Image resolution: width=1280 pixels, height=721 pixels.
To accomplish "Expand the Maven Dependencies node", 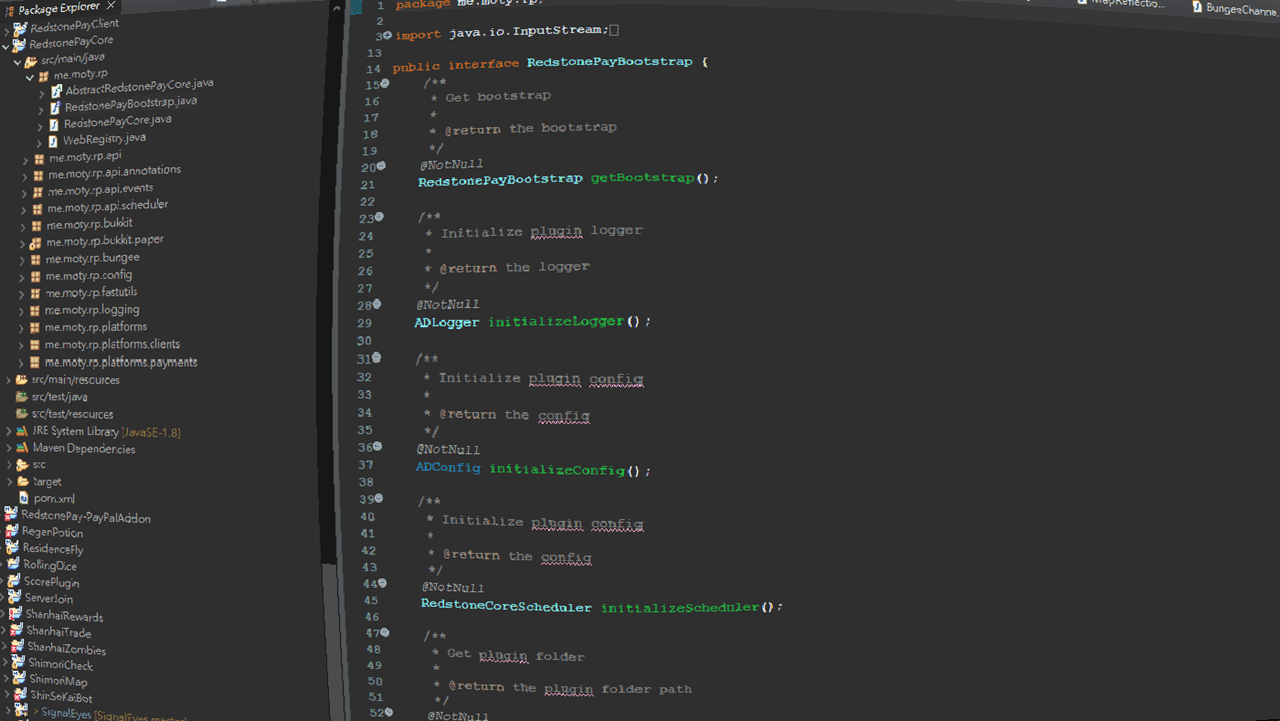I will coord(9,448).
